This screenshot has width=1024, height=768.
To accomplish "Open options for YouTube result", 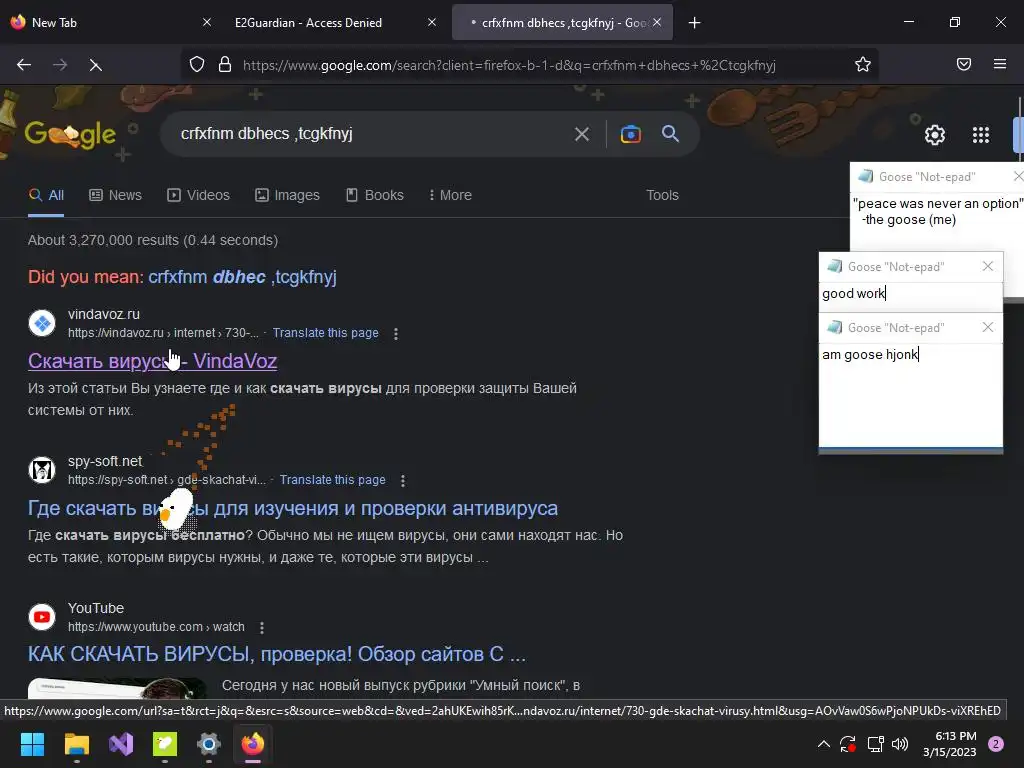I will click(x=262, y=628).
